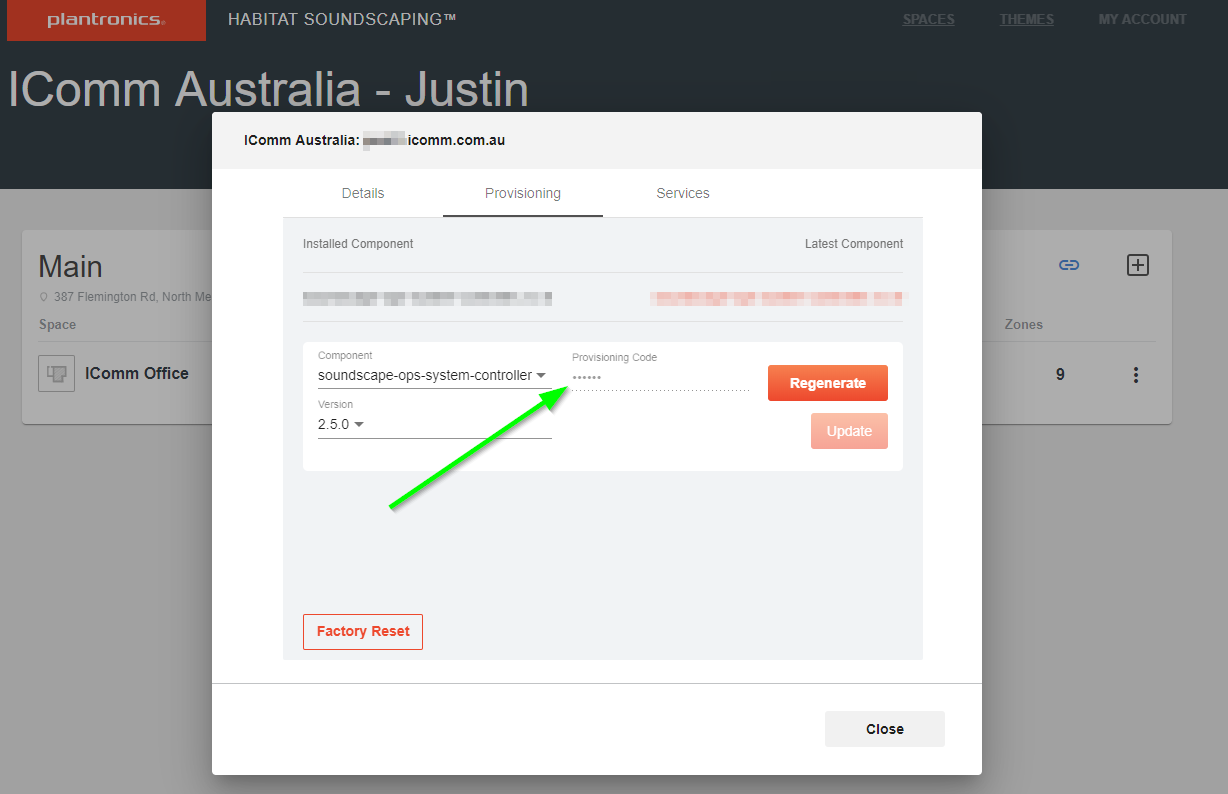Click the Installed Component label
Screen dimensions: 1228x794
pos(358,244)
